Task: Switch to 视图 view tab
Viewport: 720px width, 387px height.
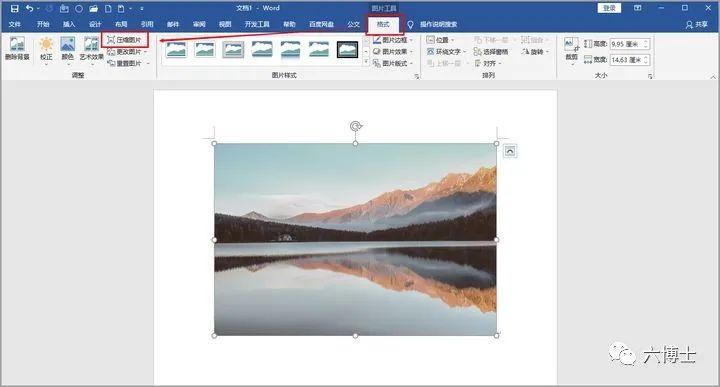Action: [225, 24]
